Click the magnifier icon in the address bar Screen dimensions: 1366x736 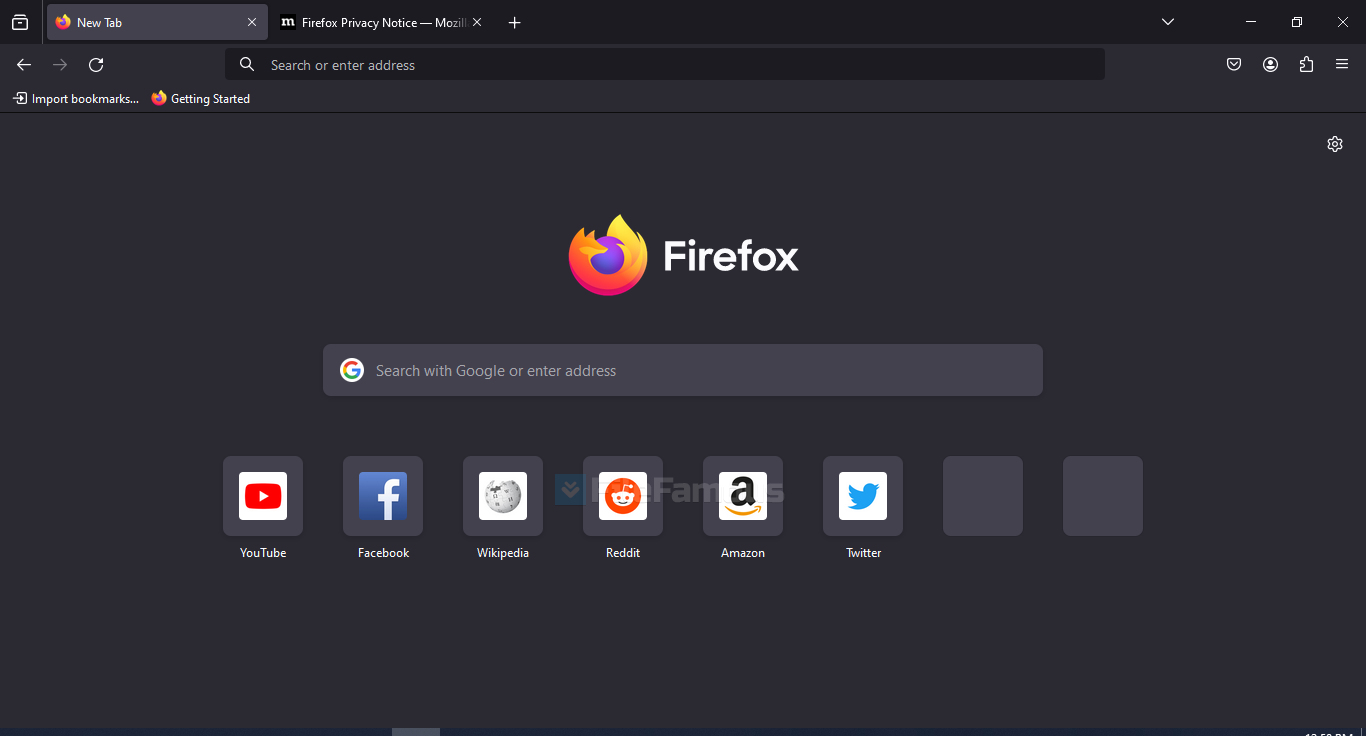(x=247, y=65)
